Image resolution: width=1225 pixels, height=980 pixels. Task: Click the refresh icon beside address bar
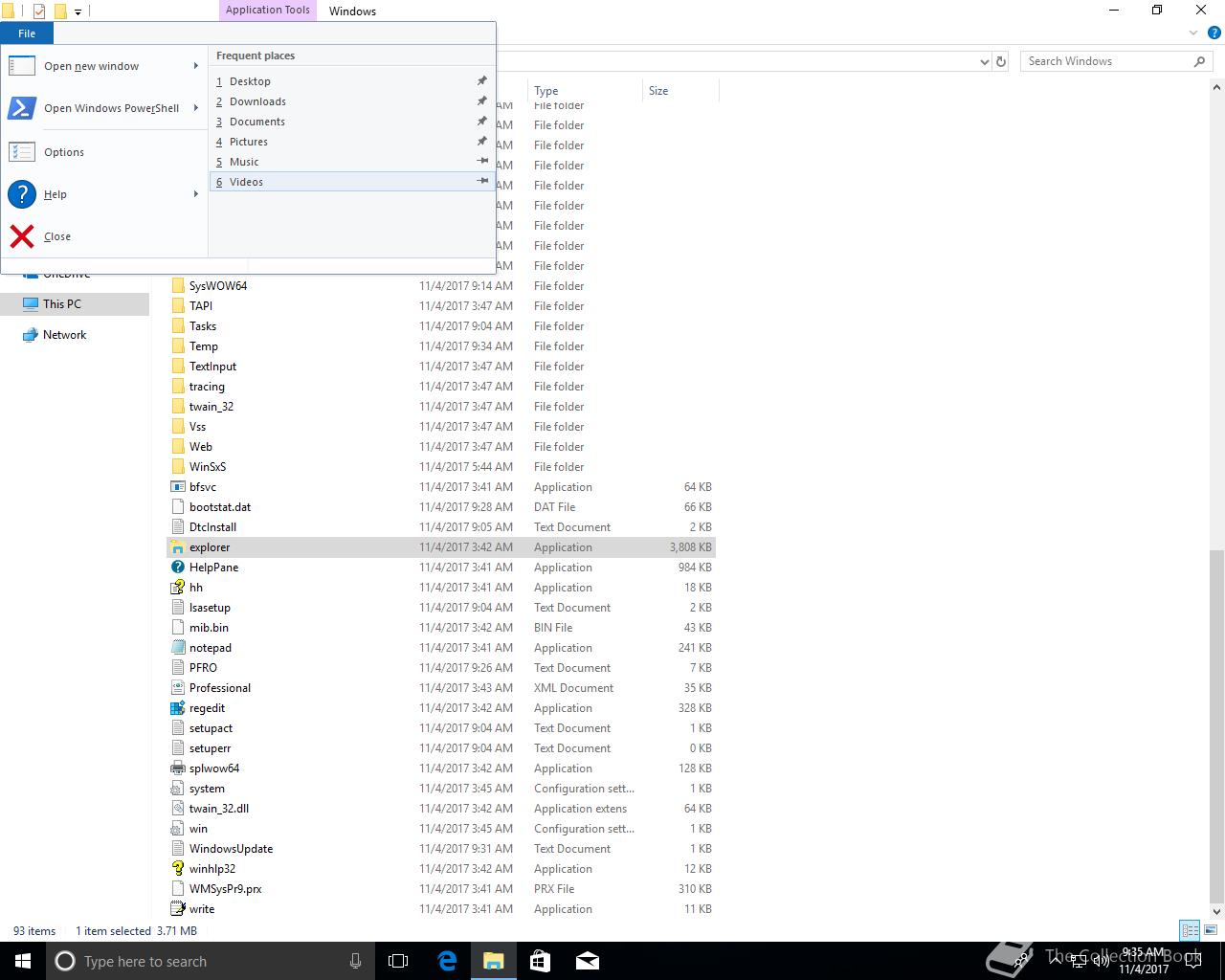pos(1001,61)
